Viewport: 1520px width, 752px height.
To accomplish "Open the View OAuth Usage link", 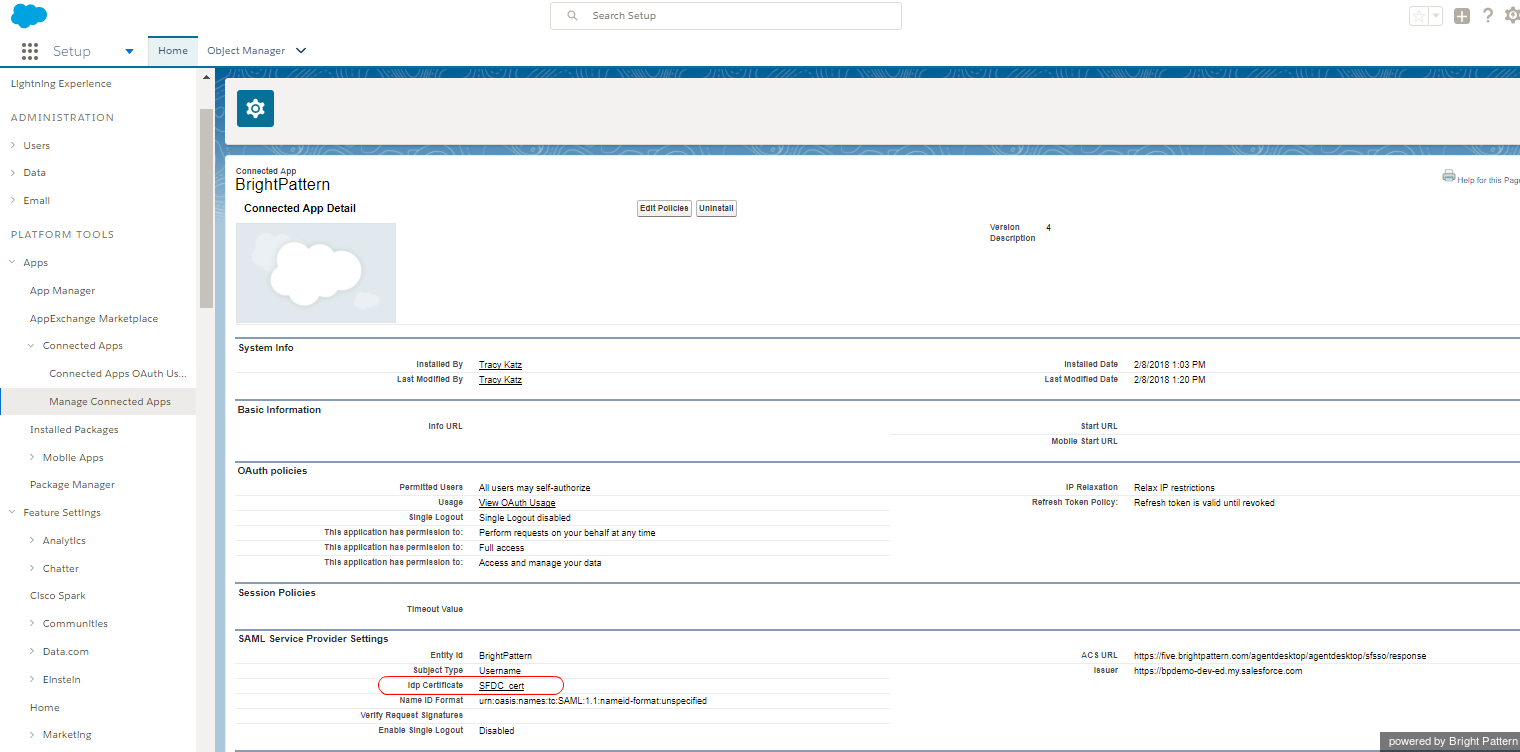I will pos(517,503).
